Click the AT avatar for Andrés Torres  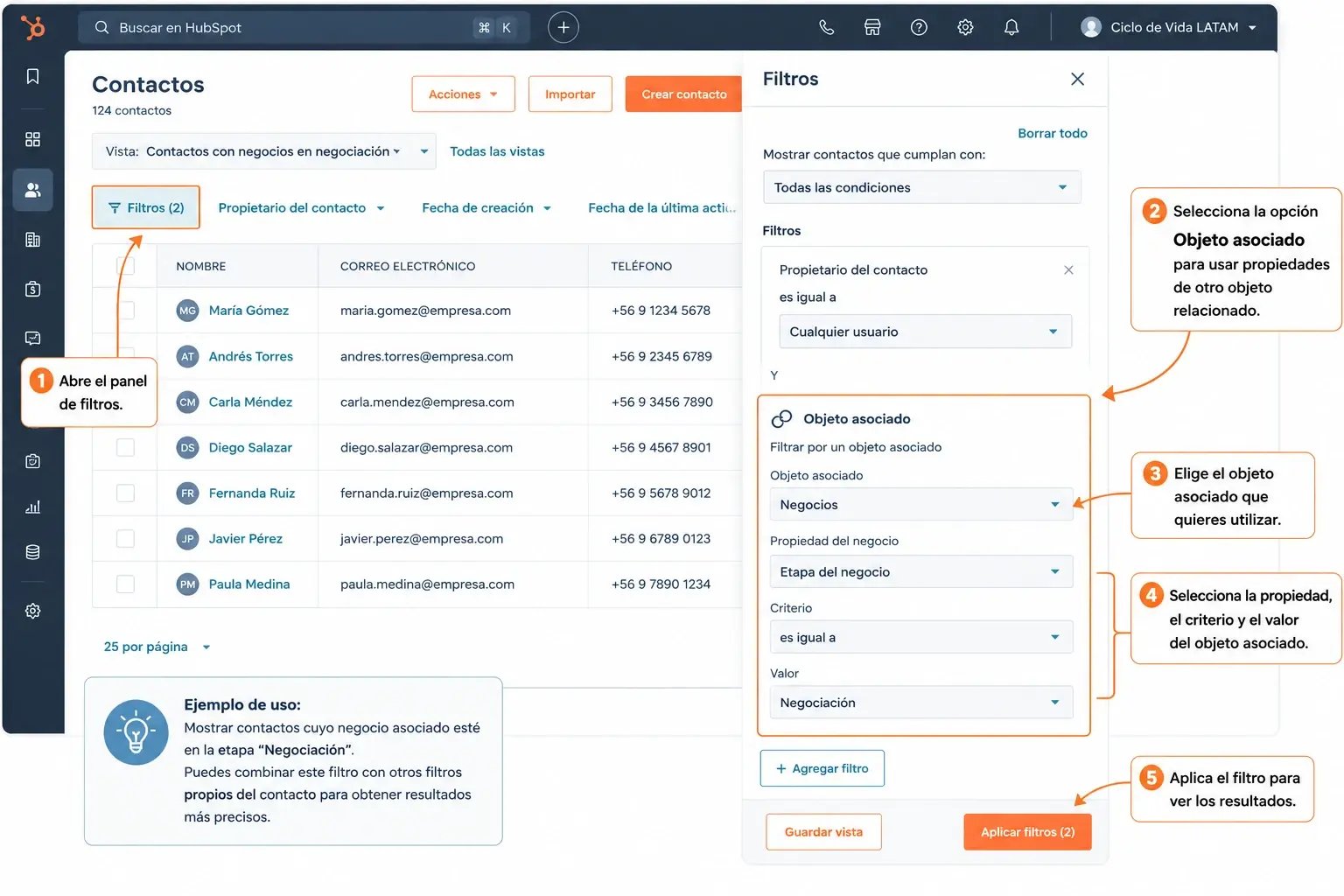[x=187, y=356]
